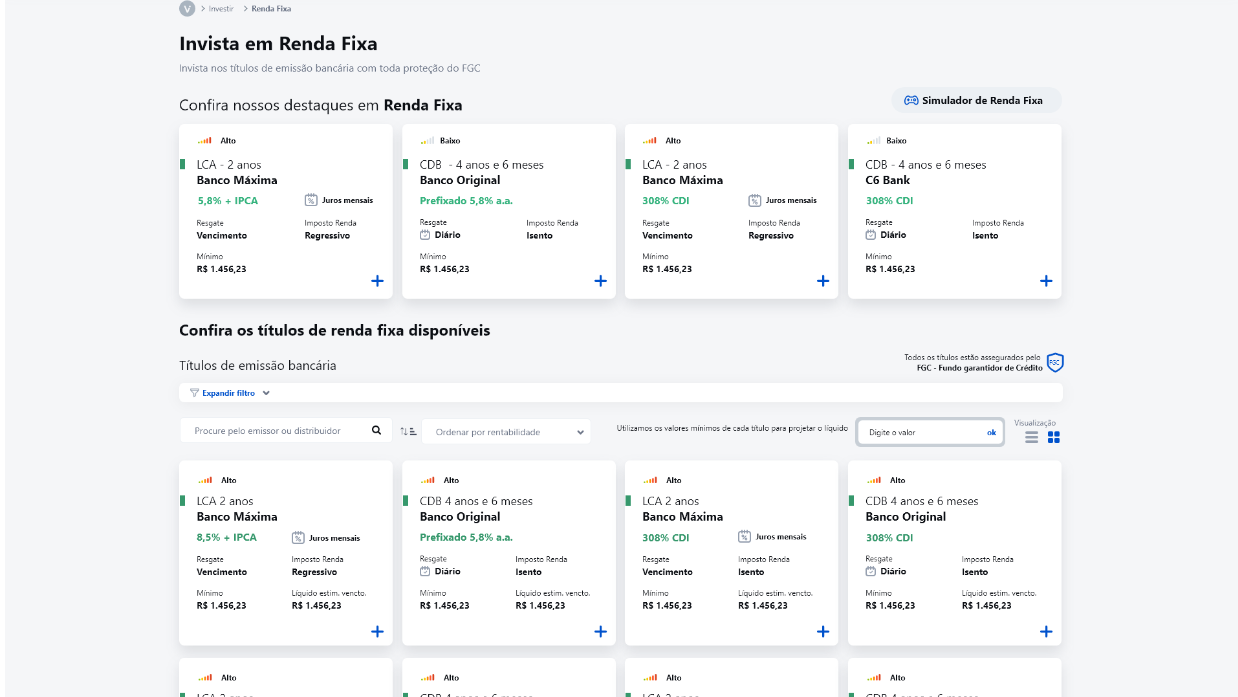Add the featured C6 Bank CDB with plus icon
Image resolution: width=1238 pixels, height=697 pixels.
tap(1045, 281)
